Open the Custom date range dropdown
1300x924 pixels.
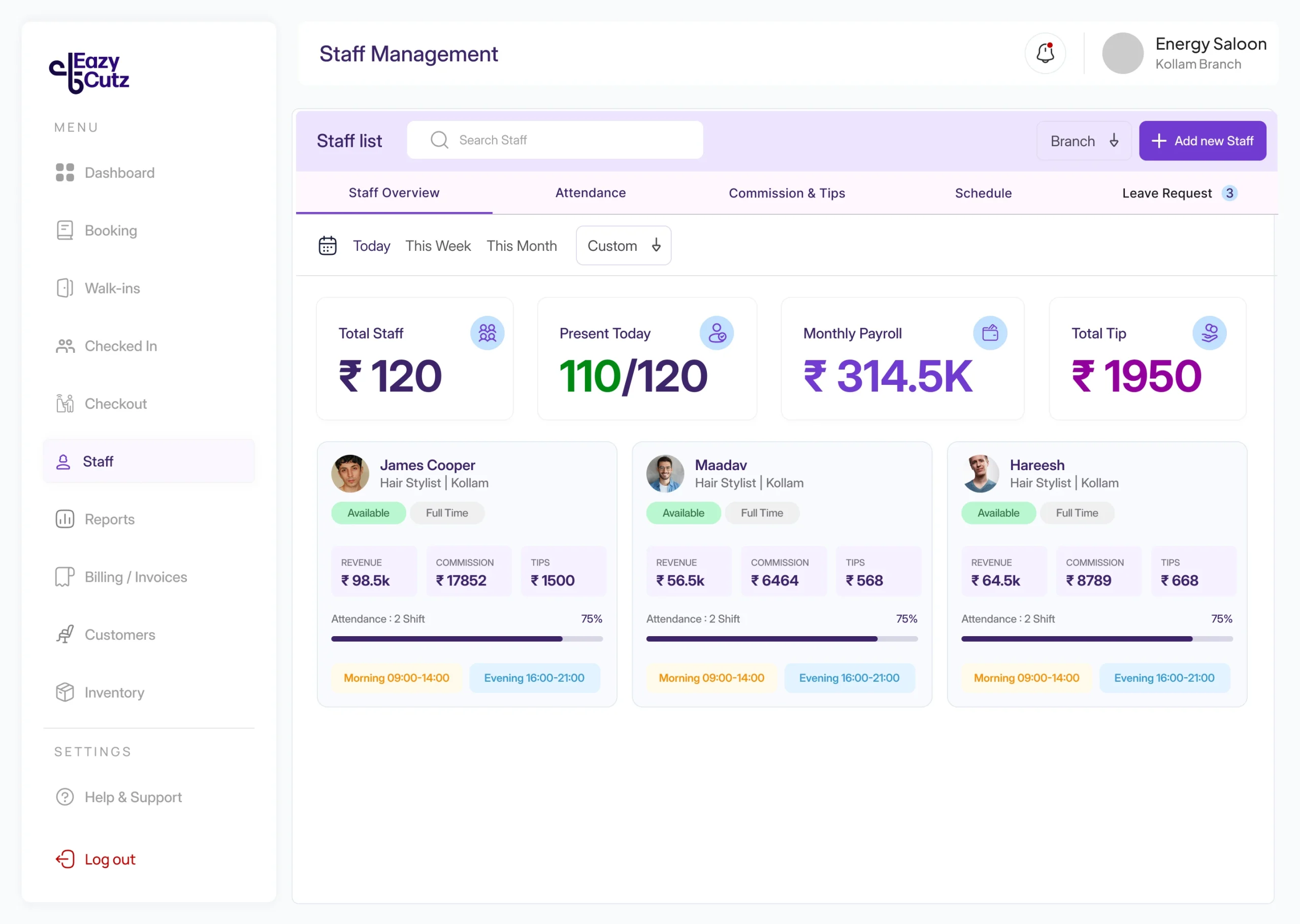point(624,246)
